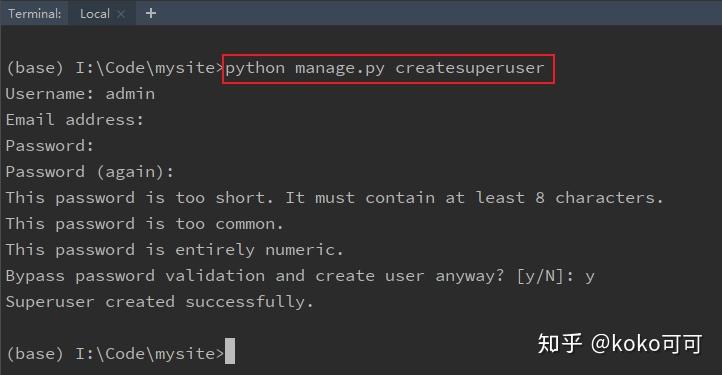
Task: Click the Terminal panel label
Action: [35, 14]
